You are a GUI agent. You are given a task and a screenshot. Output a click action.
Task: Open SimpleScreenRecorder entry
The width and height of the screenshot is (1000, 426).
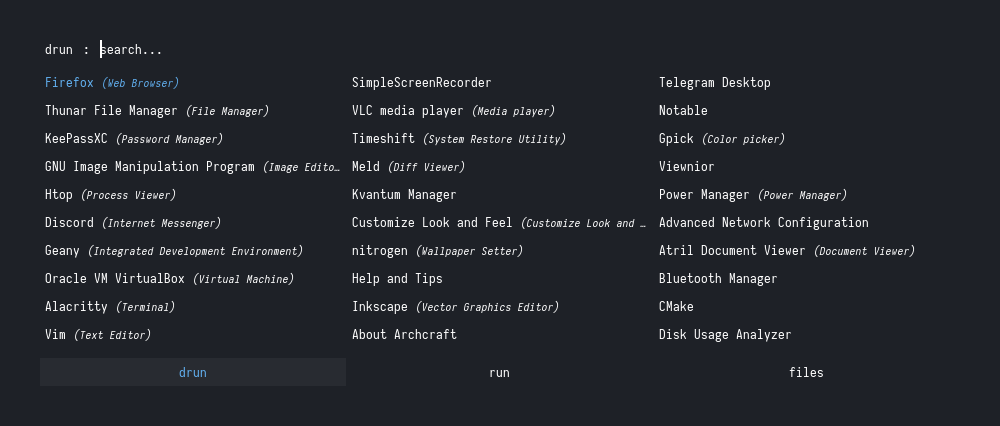[x=422, y=83]
